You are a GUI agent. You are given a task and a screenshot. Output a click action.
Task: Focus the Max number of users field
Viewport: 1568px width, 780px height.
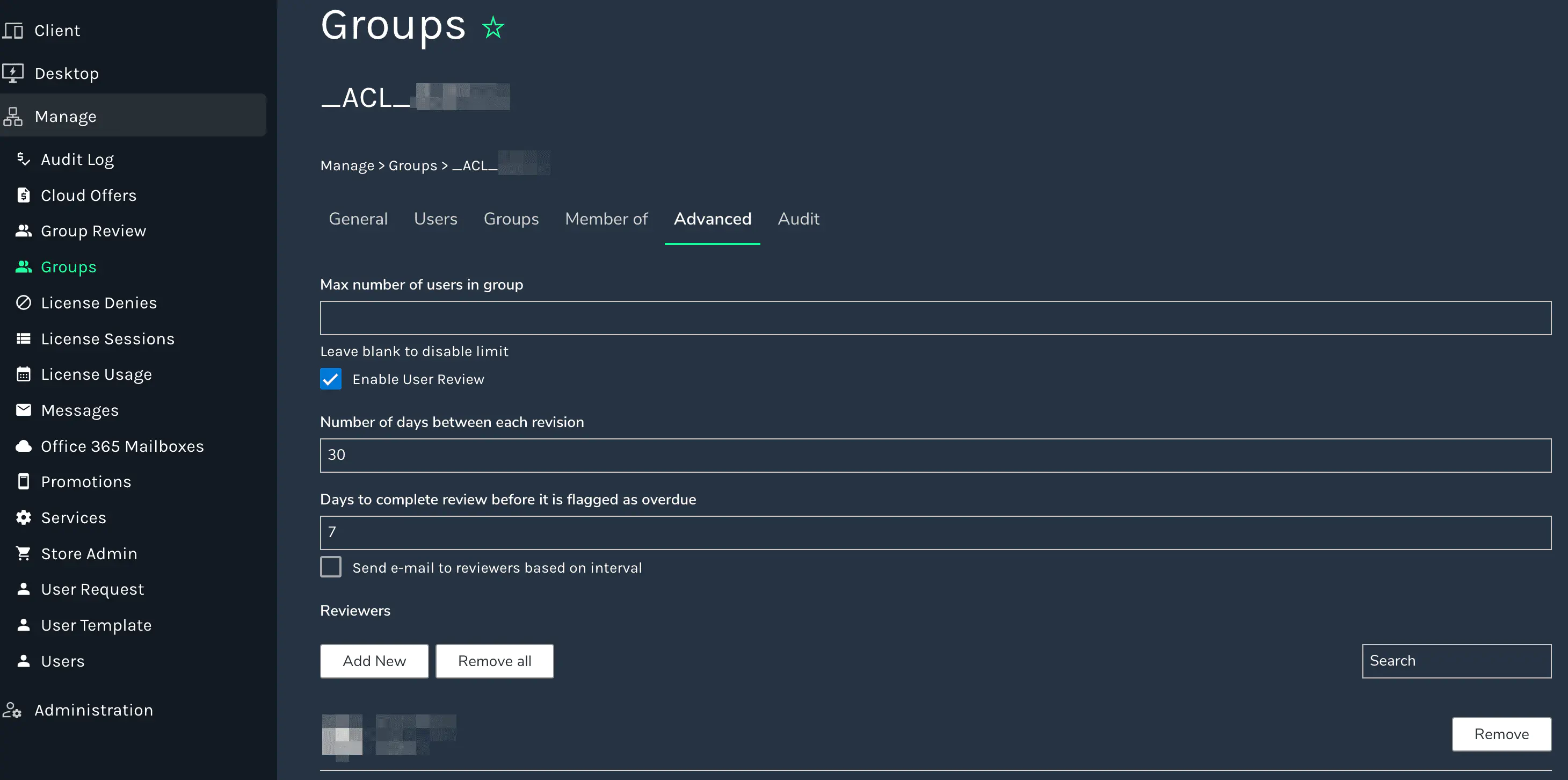point(935,318)
